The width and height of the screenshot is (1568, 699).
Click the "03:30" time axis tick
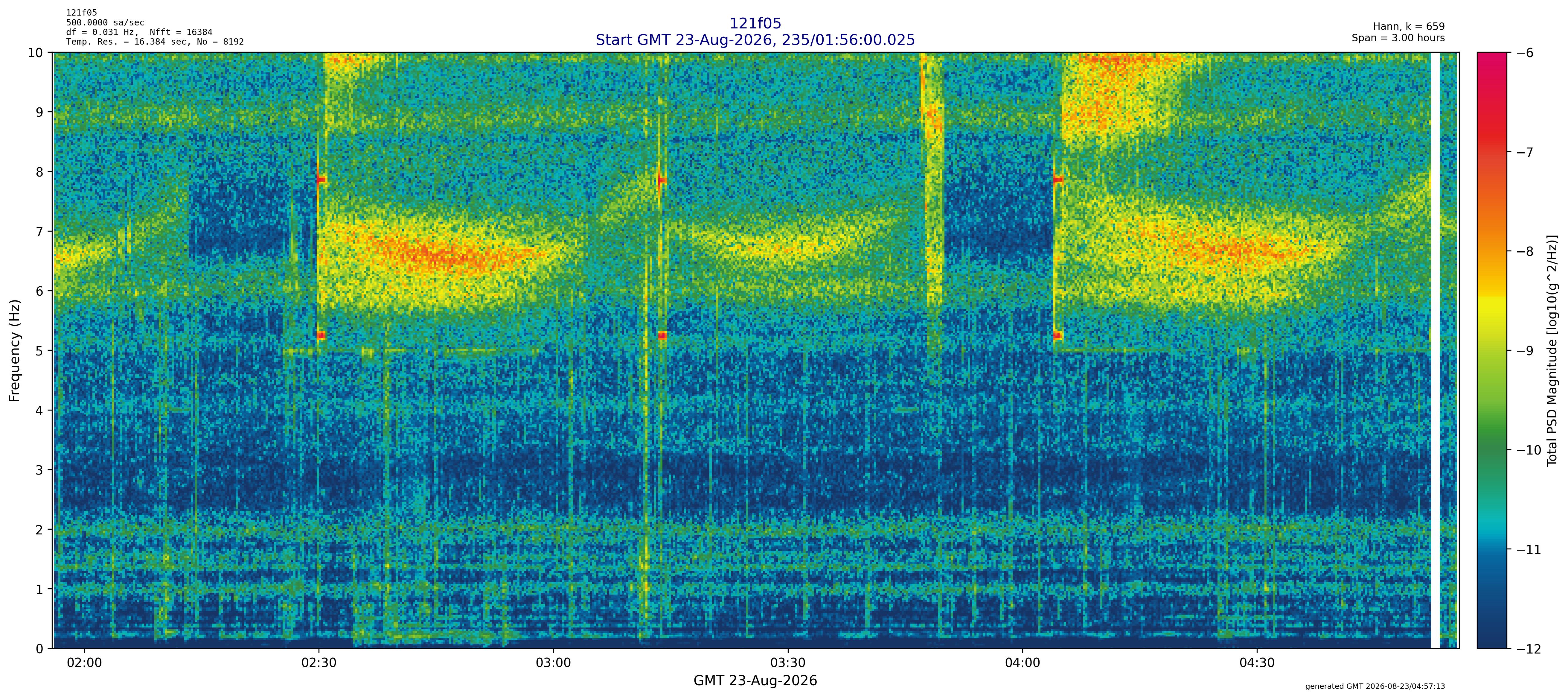(788, 662)
